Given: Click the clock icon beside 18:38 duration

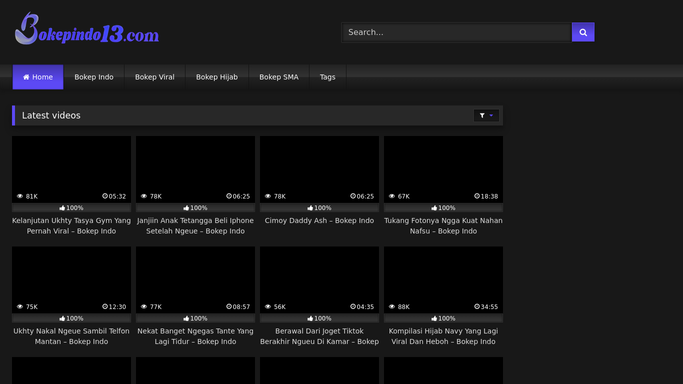Looking at the screenshot, I should (477, 196).
